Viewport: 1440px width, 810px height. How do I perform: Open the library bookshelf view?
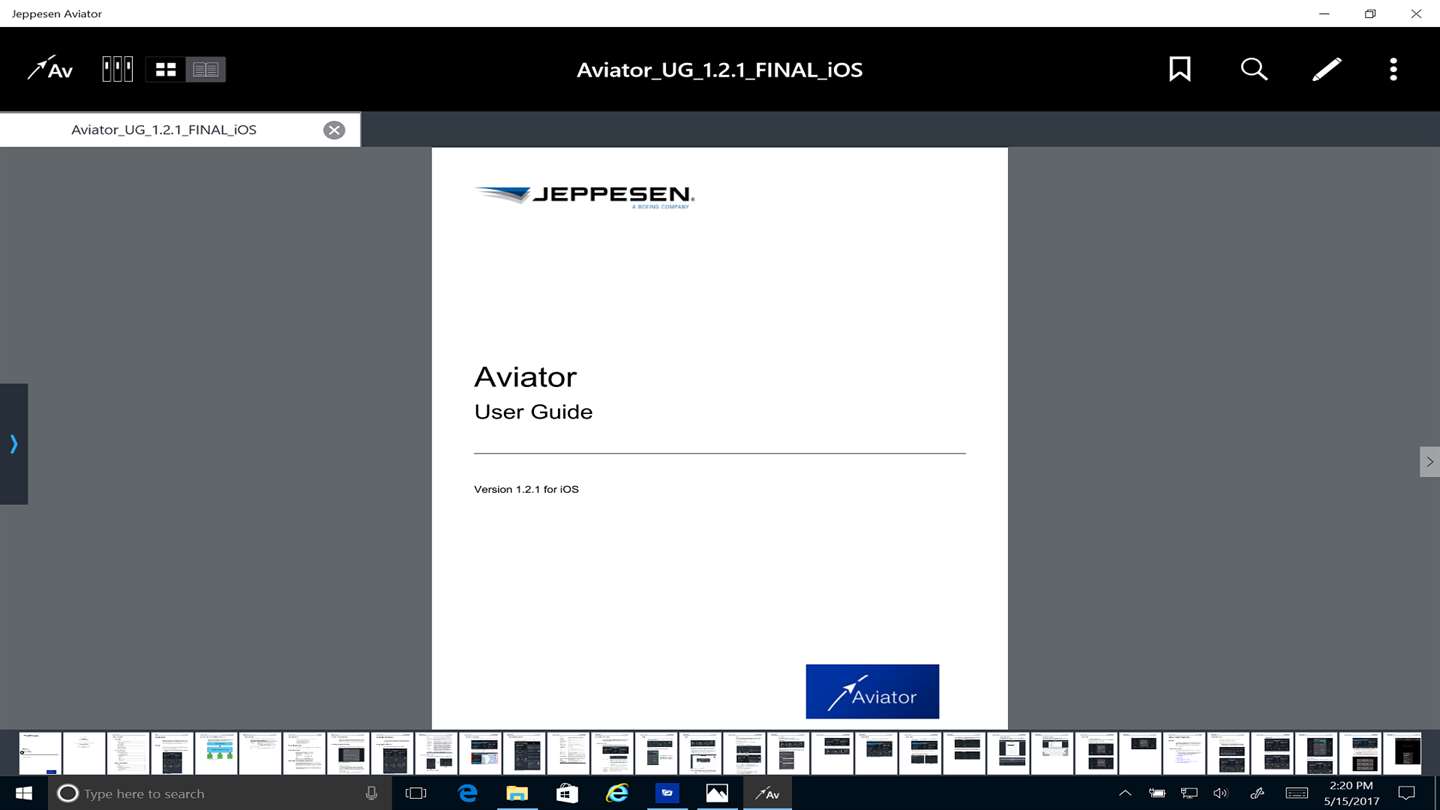click(x=117, y=69)
